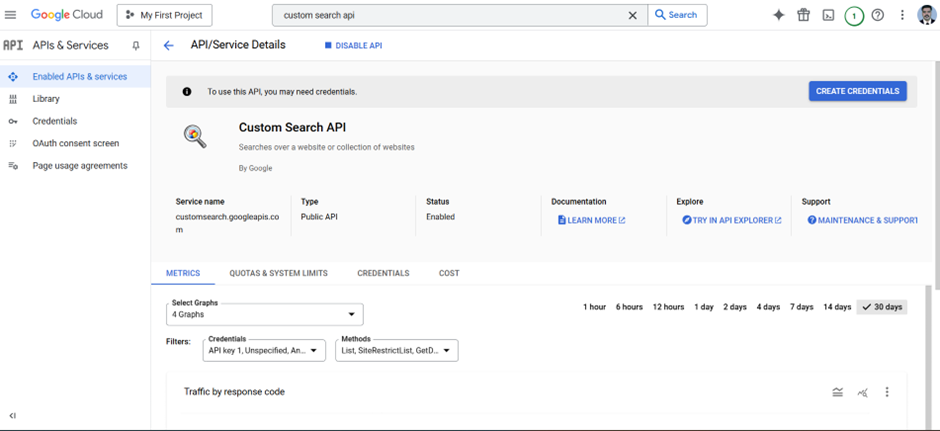Select the 14 days time range
The image size is (940, 431).
pyautogui.click(x=837, y=307)
